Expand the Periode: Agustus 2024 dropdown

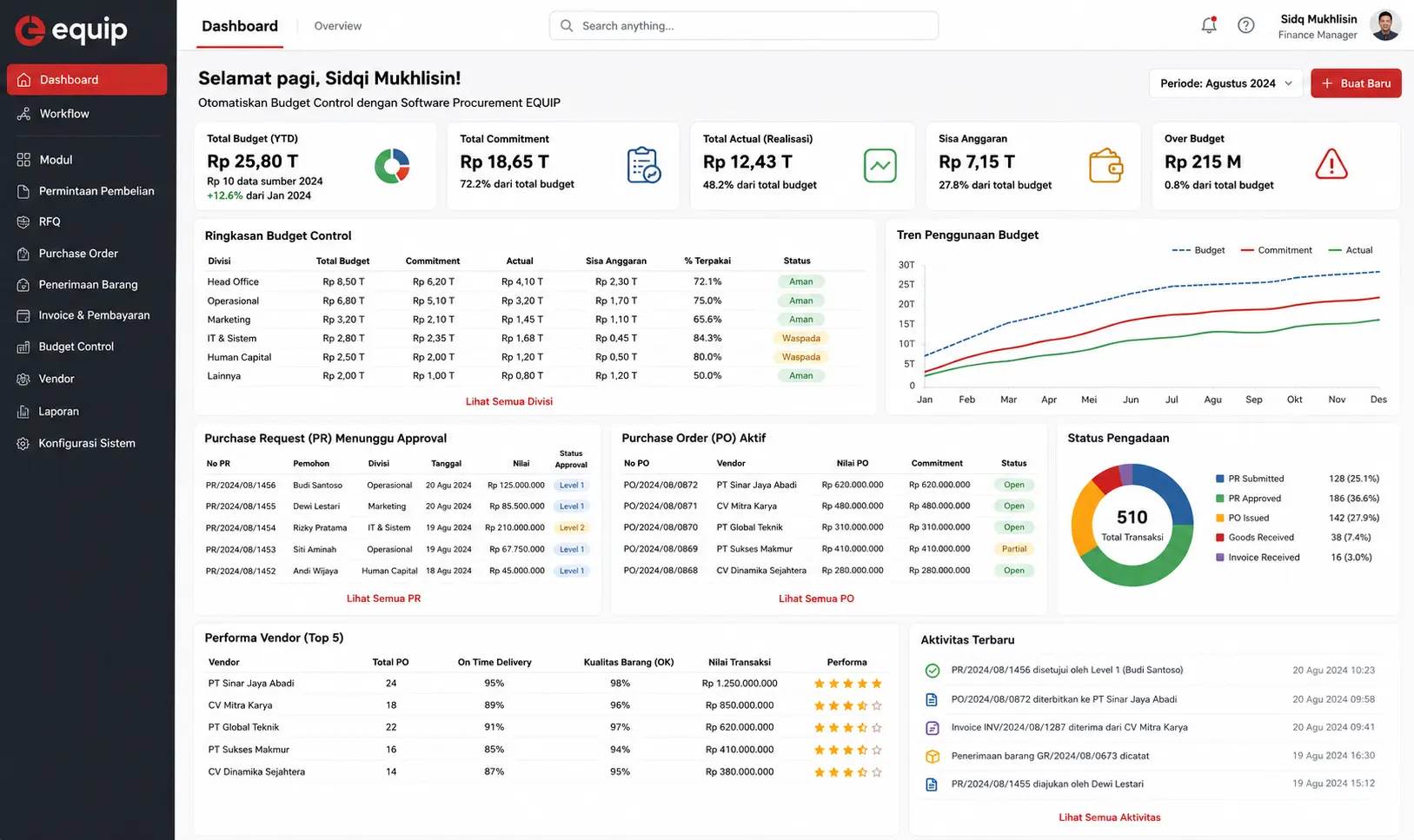click(1226, 83)
